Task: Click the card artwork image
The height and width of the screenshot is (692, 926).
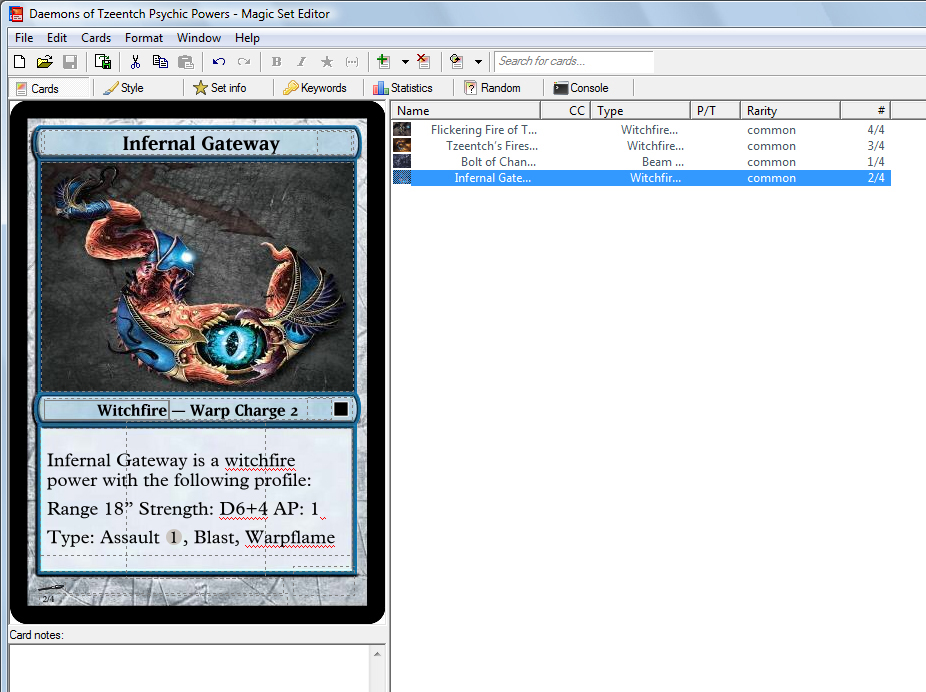Action: click(x=197, y=276)
